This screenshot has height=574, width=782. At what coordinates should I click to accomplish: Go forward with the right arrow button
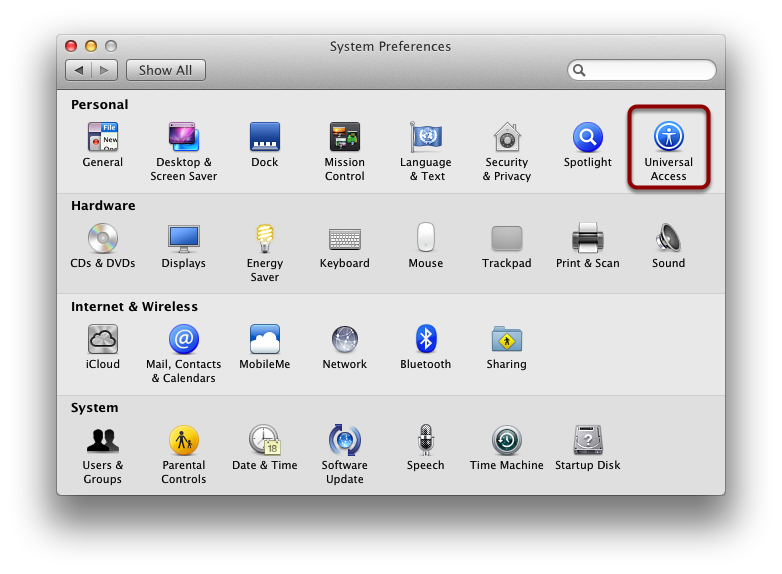pos(105,70)
